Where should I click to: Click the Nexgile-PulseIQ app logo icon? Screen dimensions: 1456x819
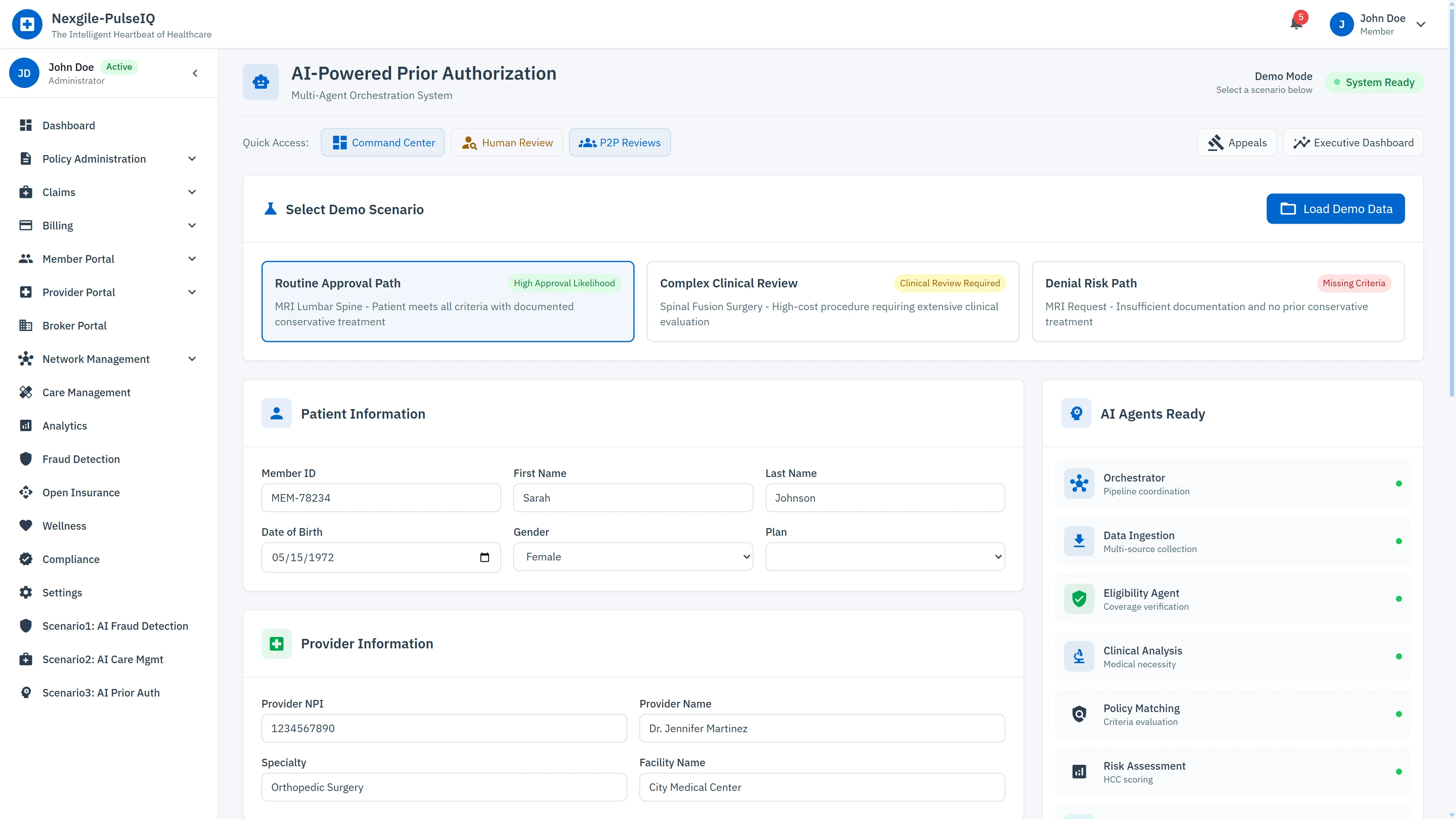(27, 24)
